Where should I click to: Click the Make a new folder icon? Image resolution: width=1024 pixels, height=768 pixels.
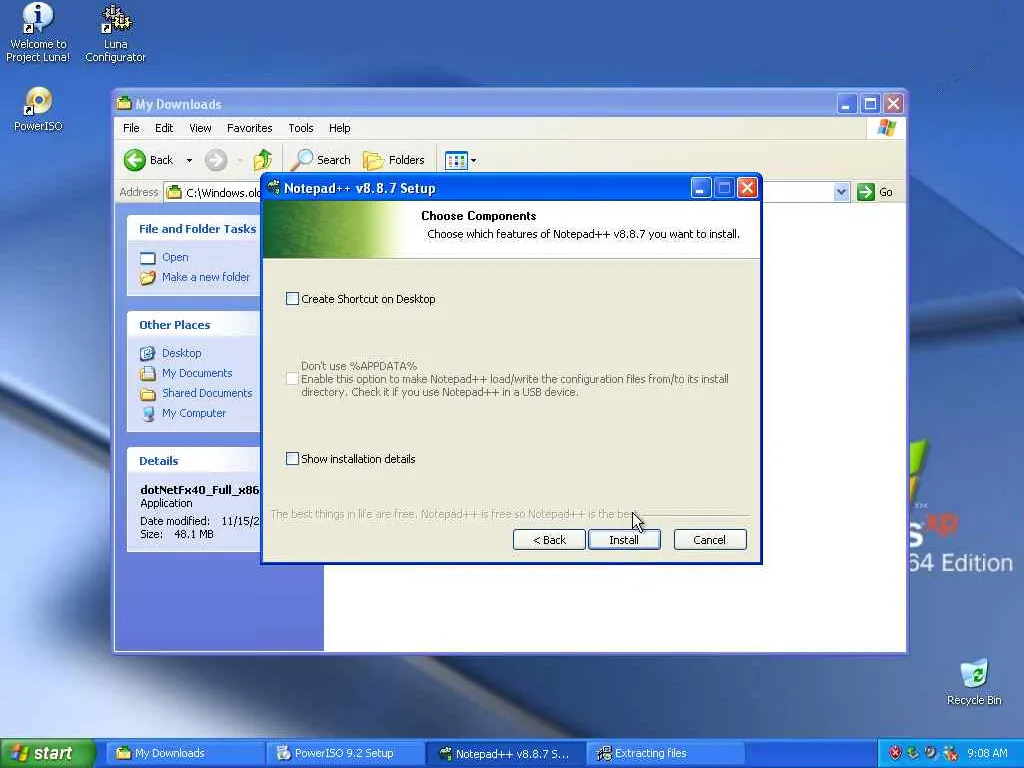(148, 278)
